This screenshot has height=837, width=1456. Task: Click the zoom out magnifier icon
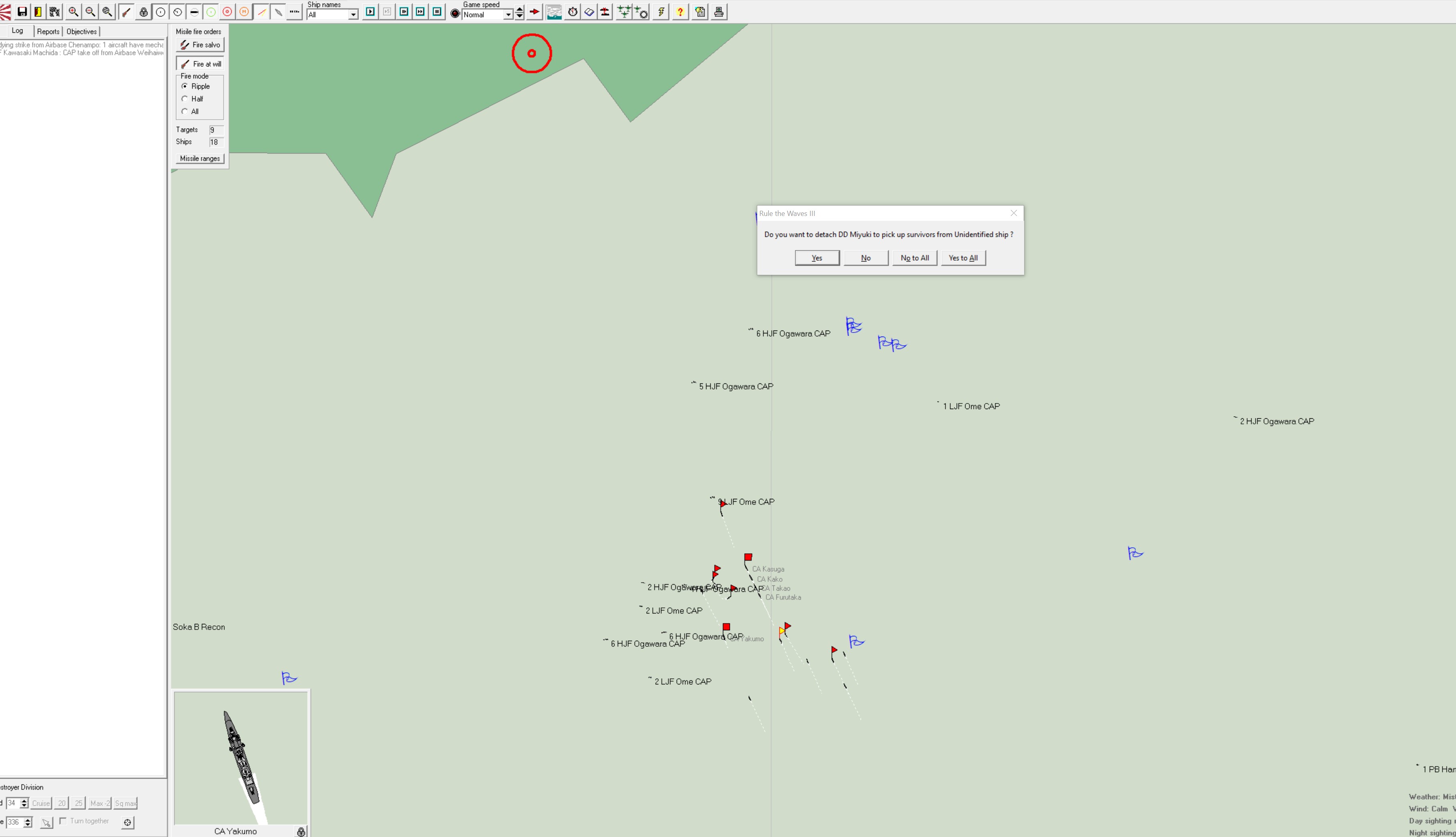[90, 12]
